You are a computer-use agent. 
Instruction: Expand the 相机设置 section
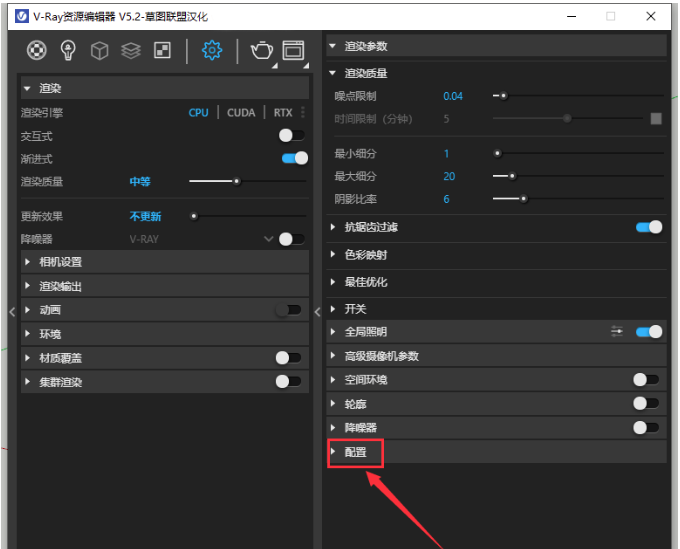click(x=165, y=261)
